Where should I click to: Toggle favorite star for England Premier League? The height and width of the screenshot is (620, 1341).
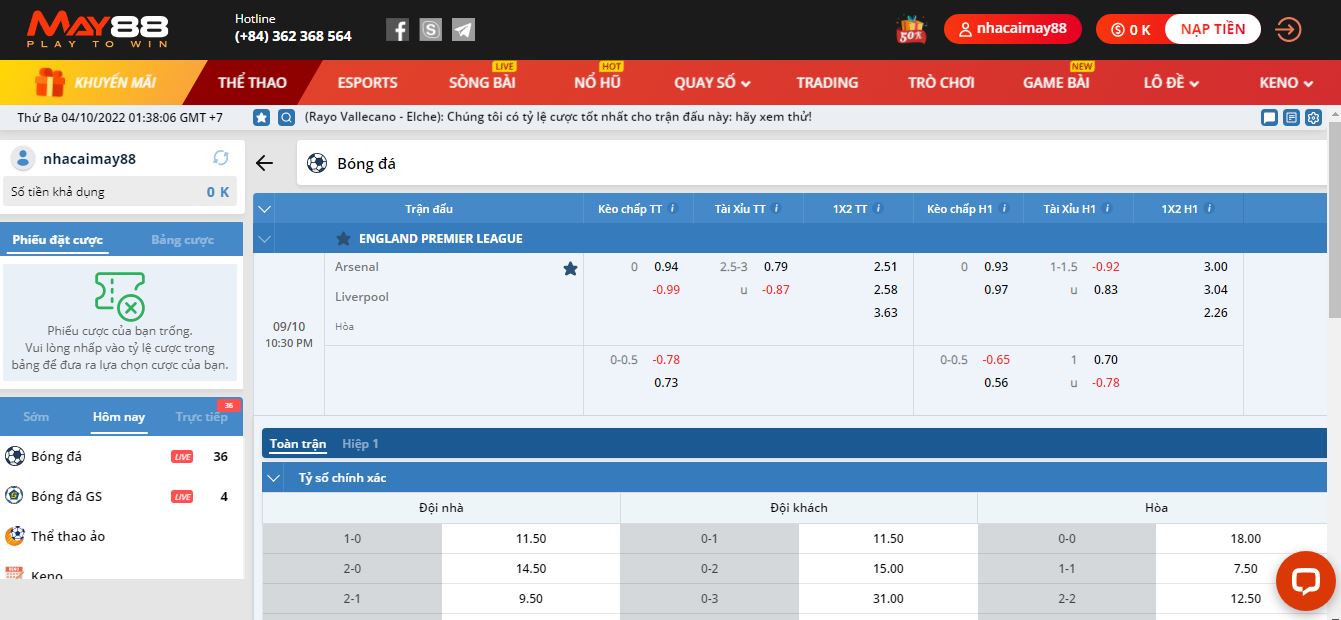[x=343, y=239]
